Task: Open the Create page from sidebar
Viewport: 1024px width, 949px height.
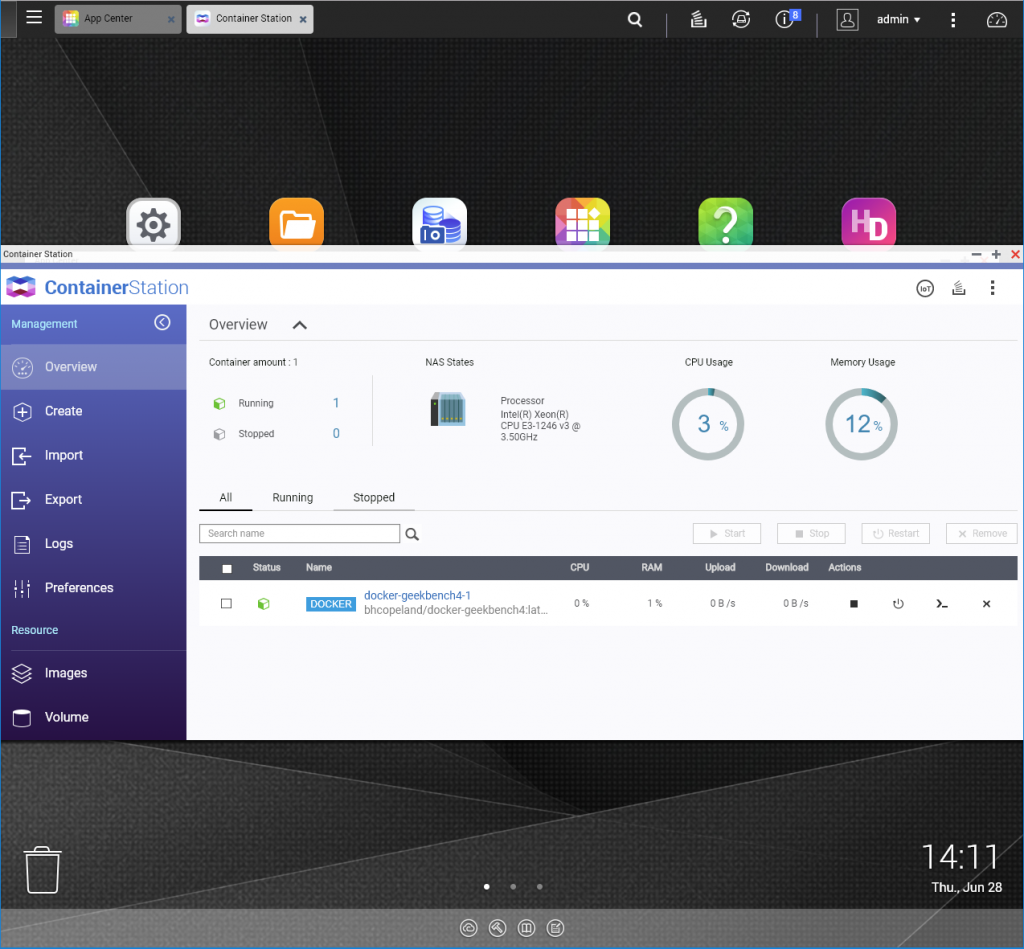Action: coord(93,411)
